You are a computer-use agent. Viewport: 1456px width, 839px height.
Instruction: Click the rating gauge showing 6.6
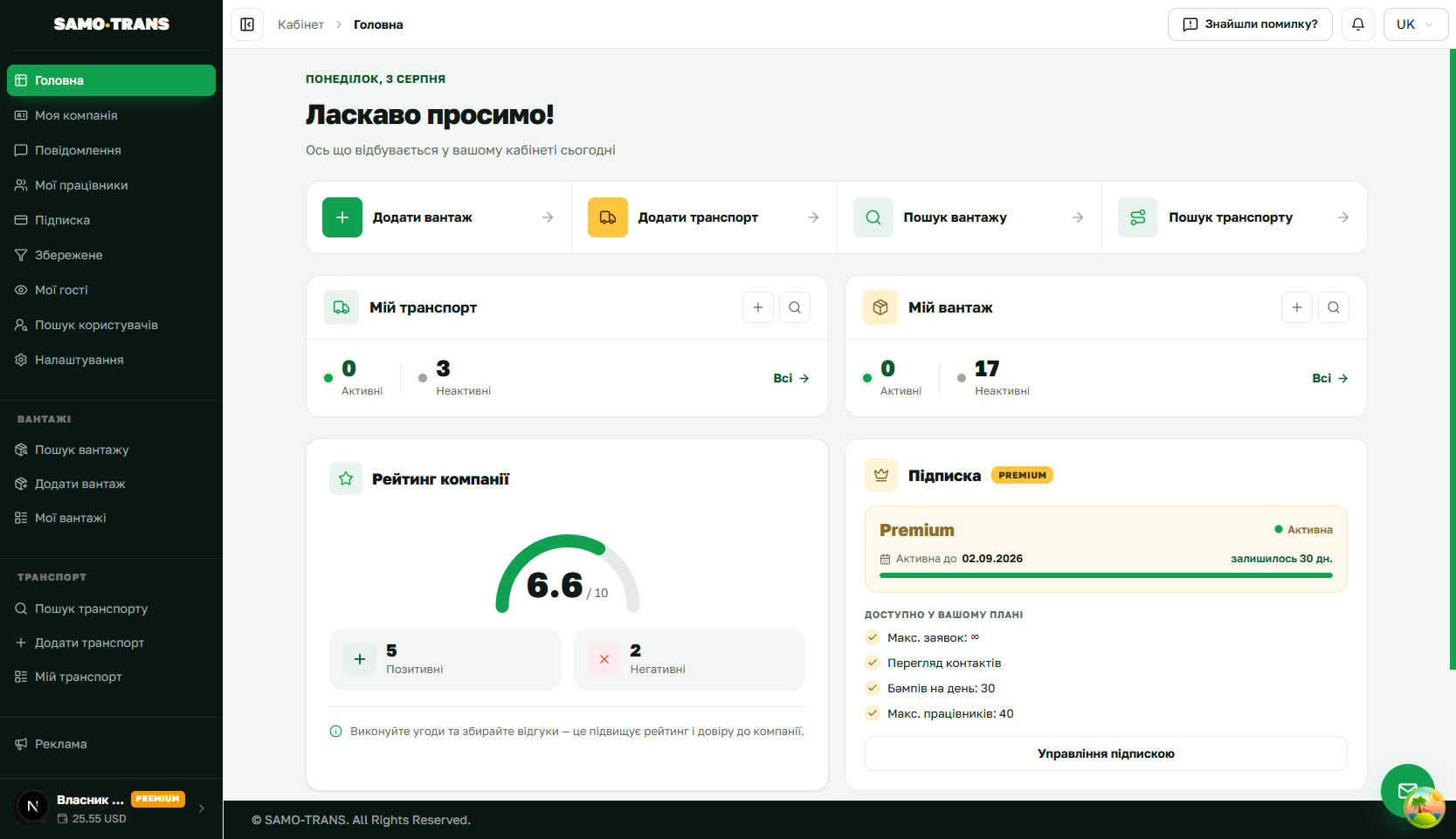568,574
